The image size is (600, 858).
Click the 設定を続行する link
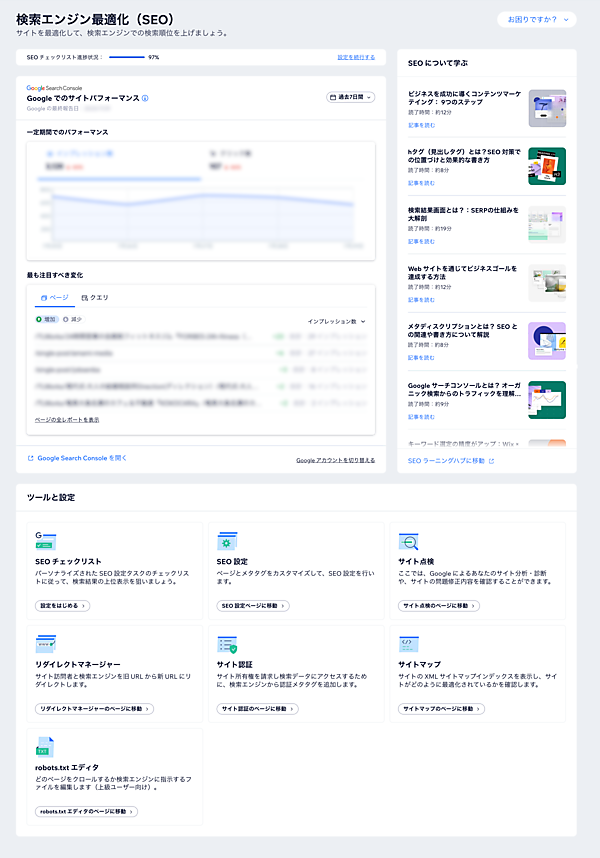355,58
